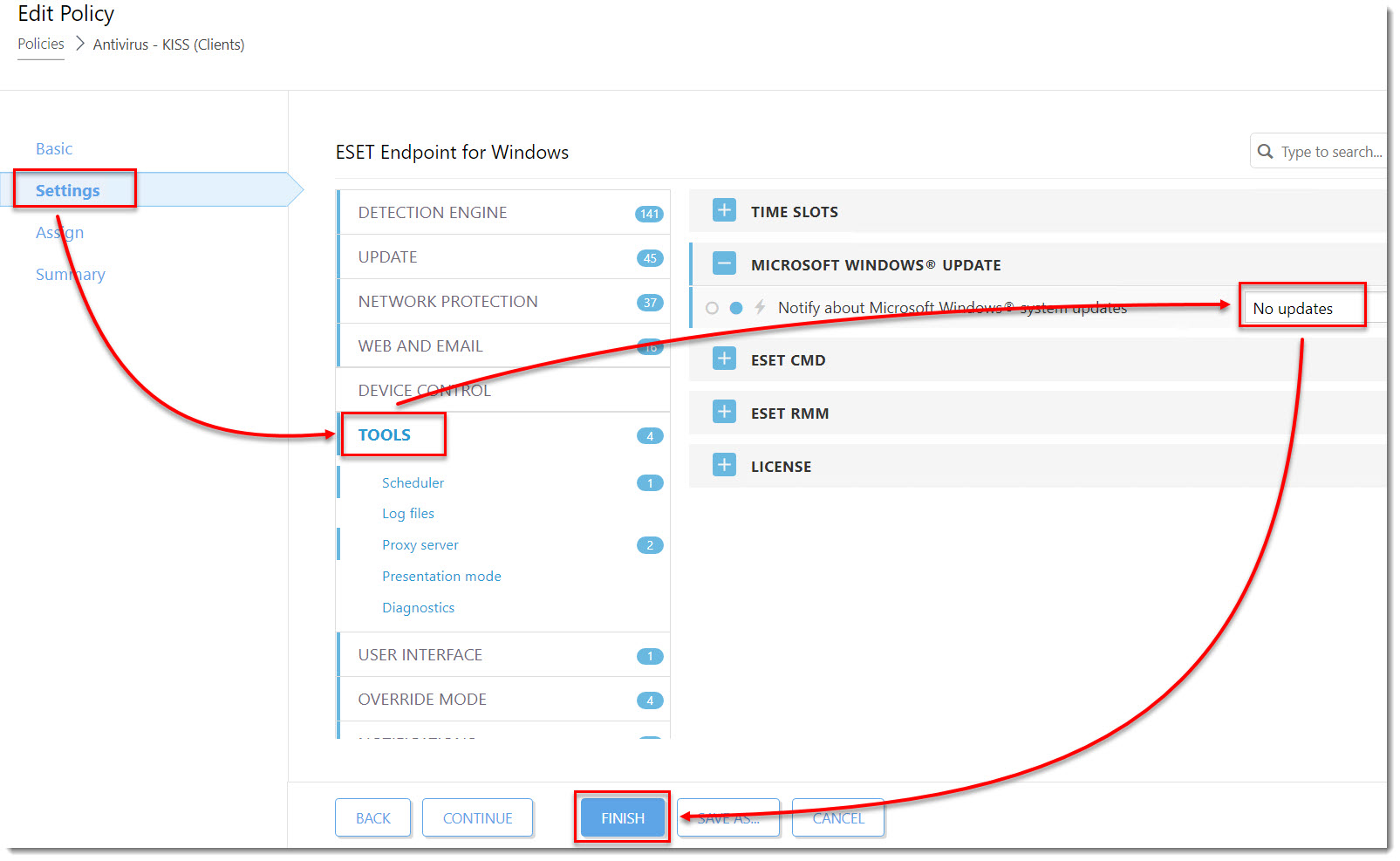Click the 37 badge on Network Protection
The height and width of the screenshot is (861, 1400).
[x=650, y=303]
